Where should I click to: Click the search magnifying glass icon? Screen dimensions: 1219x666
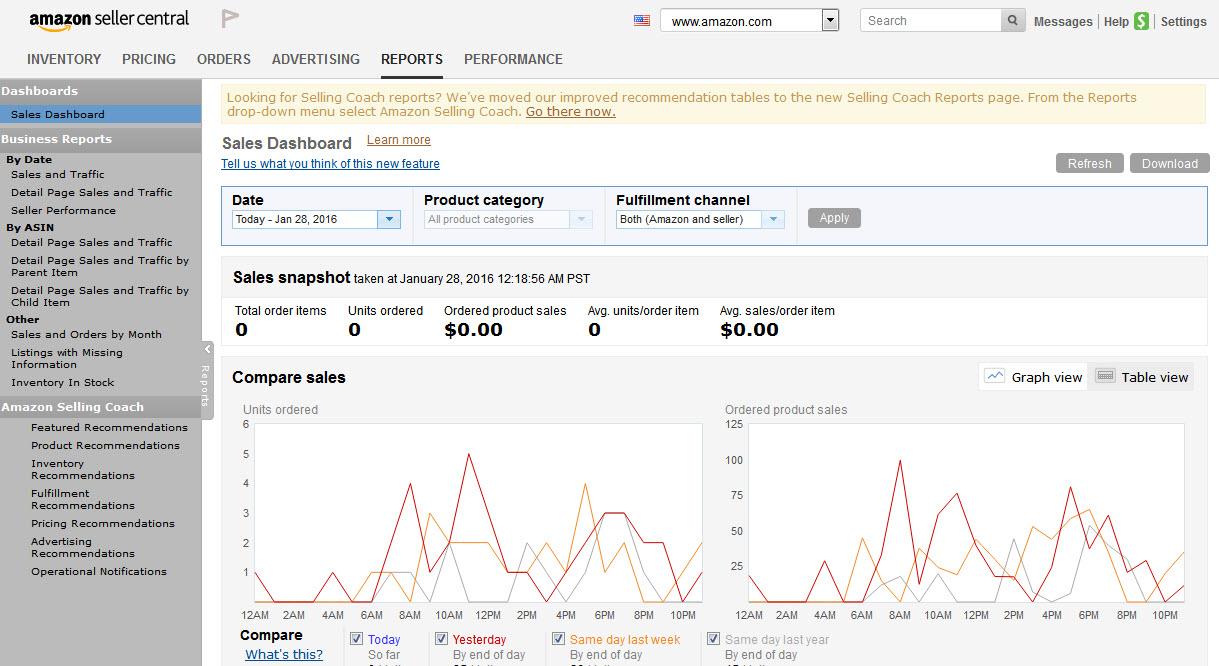coord(1012,19)
